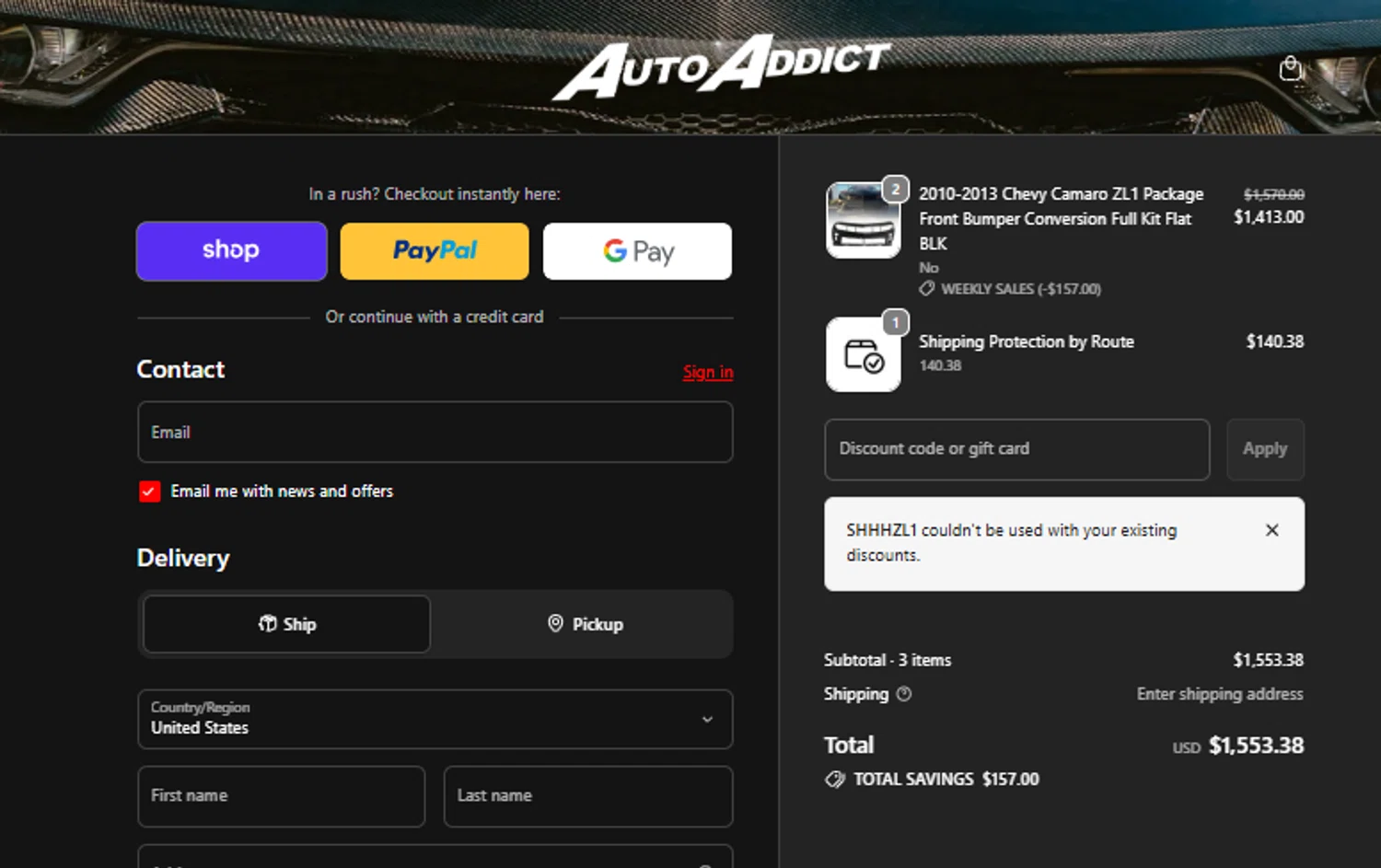Screen dimensions: 1381x868
Task: Click the location pin icon on Pickup
Action: click(x=555, y=623)
